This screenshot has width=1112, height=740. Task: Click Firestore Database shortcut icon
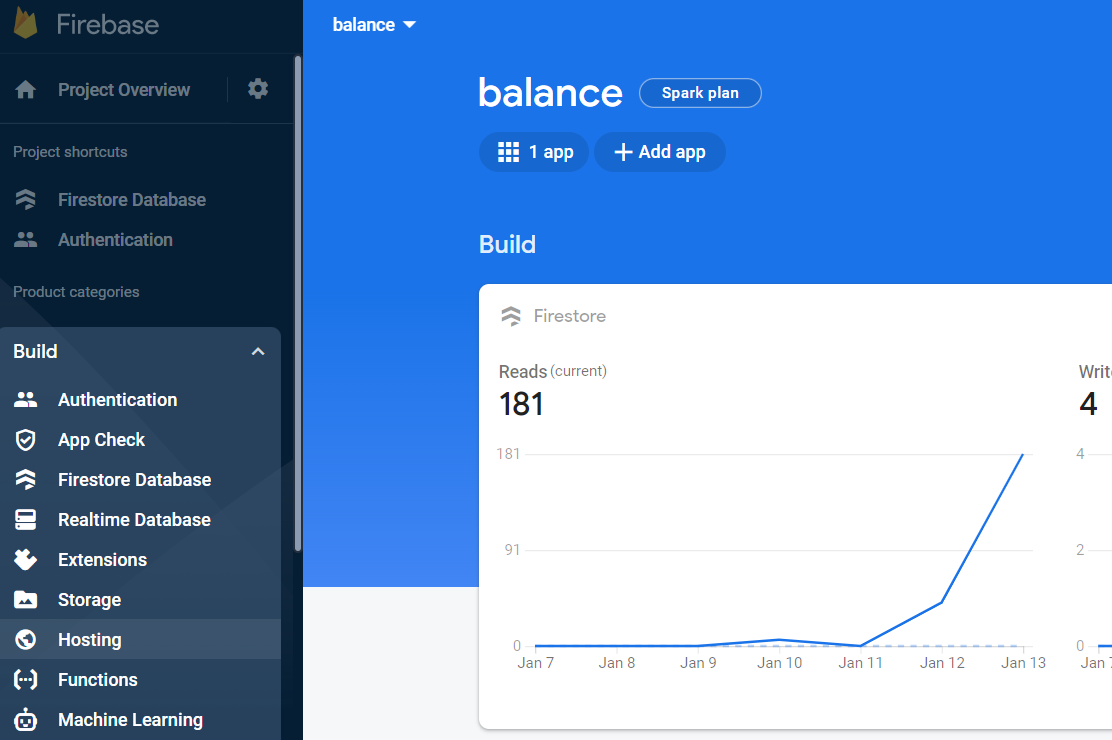26,199
